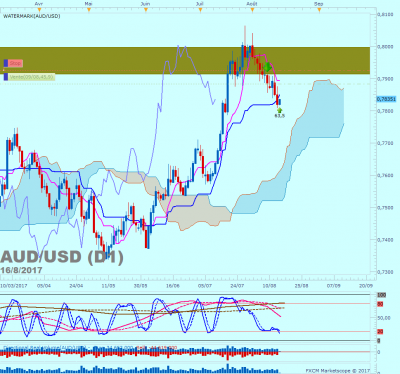The image size is (400, 374).
Task: Click the oscillator 100 level label
Action: [381, 295]
